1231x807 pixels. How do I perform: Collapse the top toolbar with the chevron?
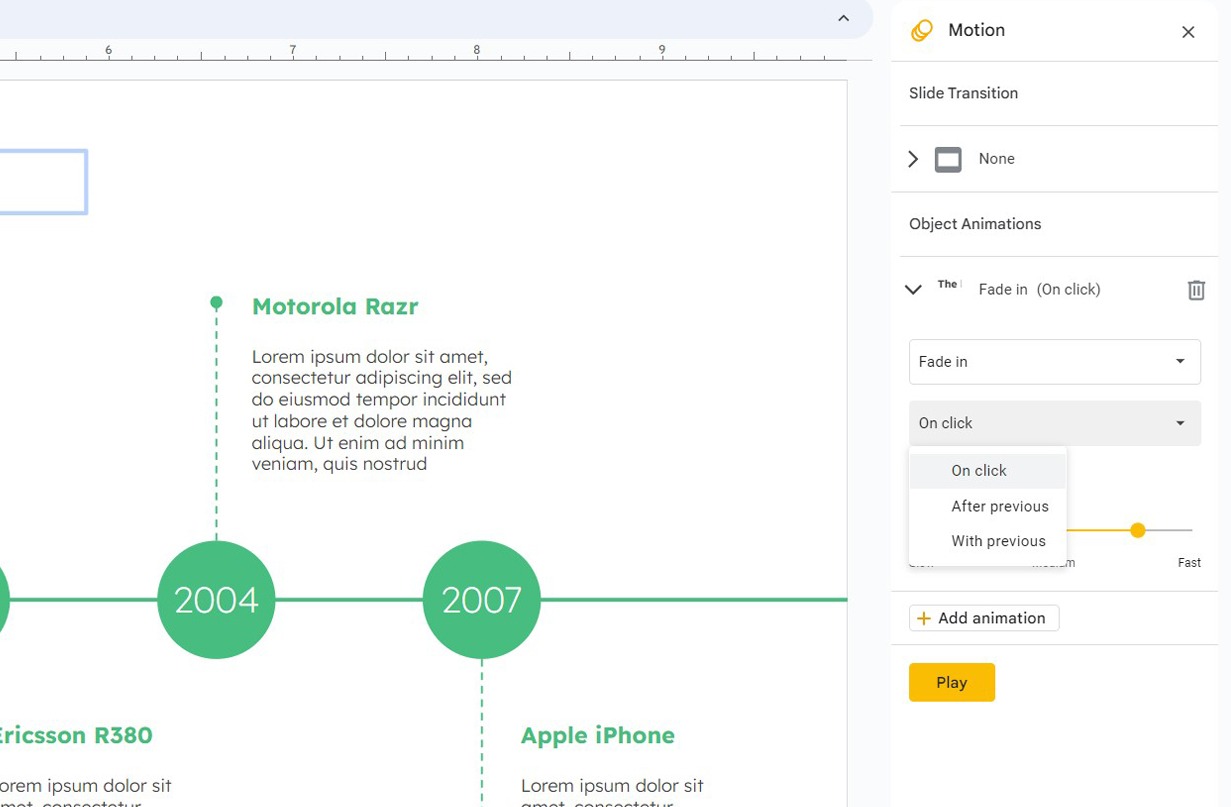click(843, 18)
